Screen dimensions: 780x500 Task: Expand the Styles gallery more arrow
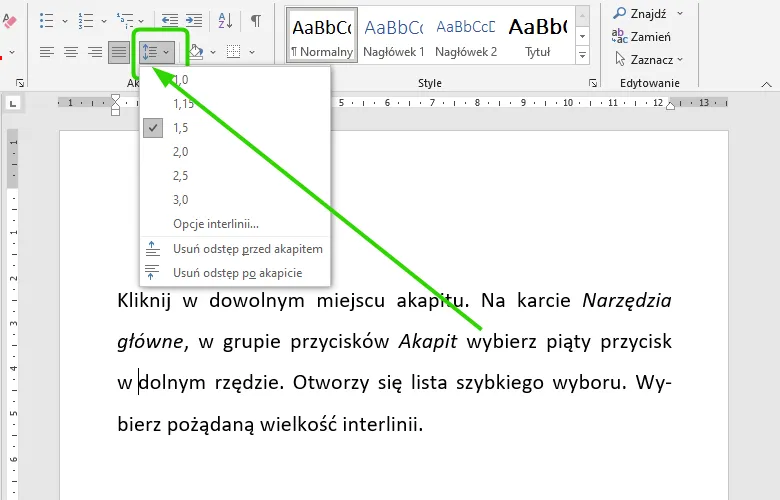tap(583, 56)
